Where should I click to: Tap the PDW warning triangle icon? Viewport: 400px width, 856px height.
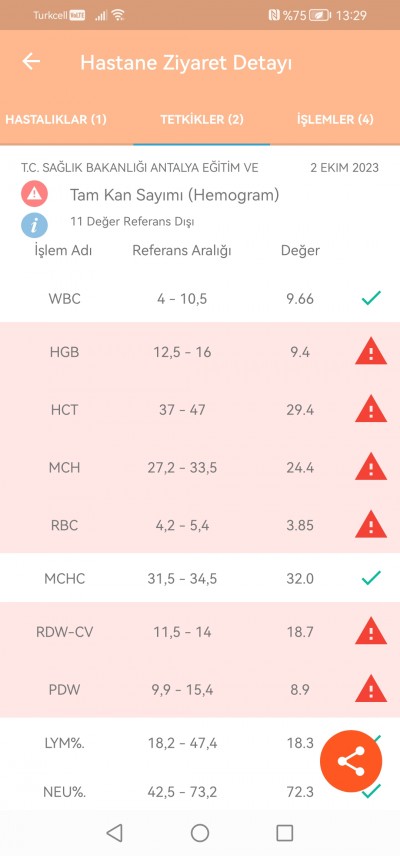point(371,689)
